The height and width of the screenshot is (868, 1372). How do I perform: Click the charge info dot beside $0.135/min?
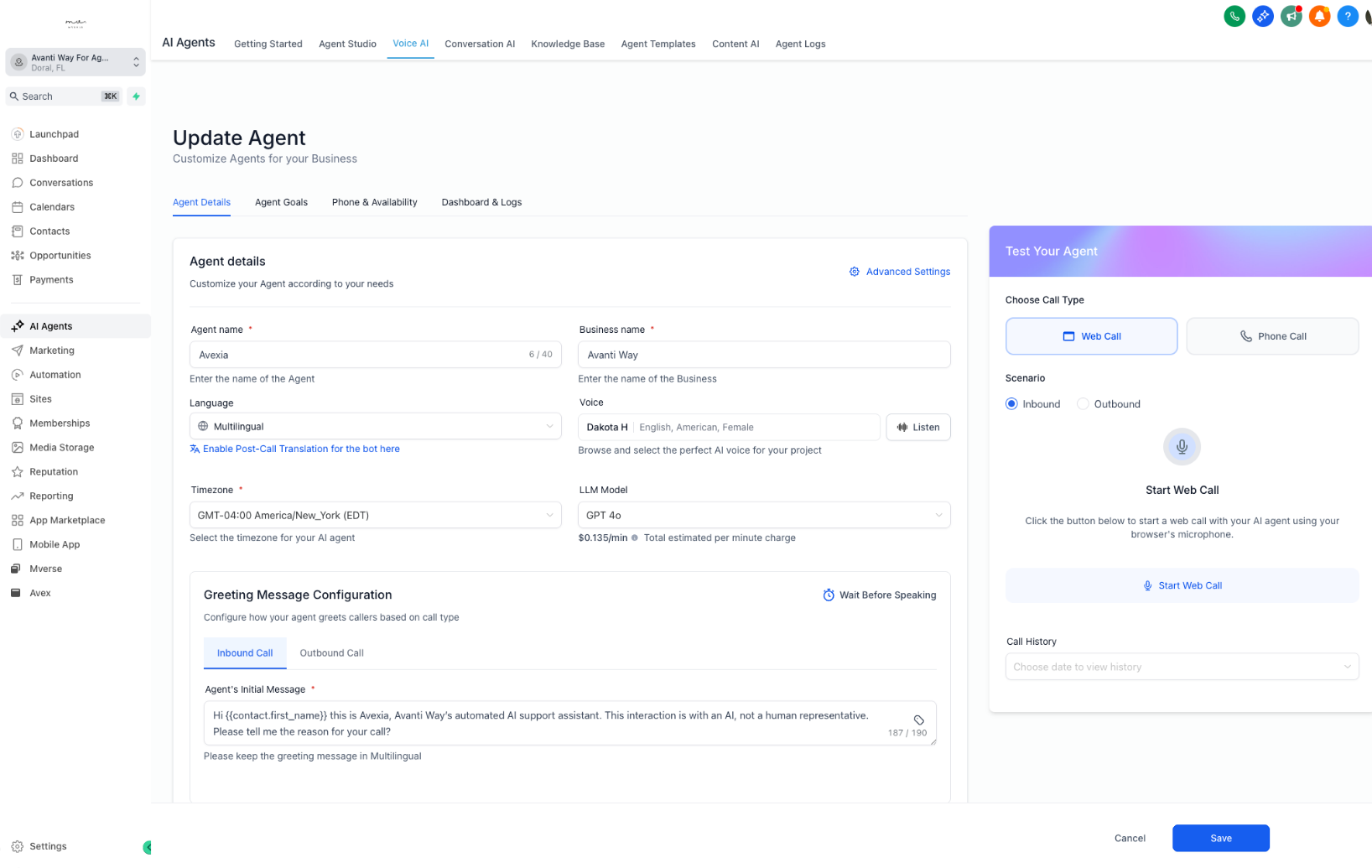pyautogui.click(x=635, y=538)
